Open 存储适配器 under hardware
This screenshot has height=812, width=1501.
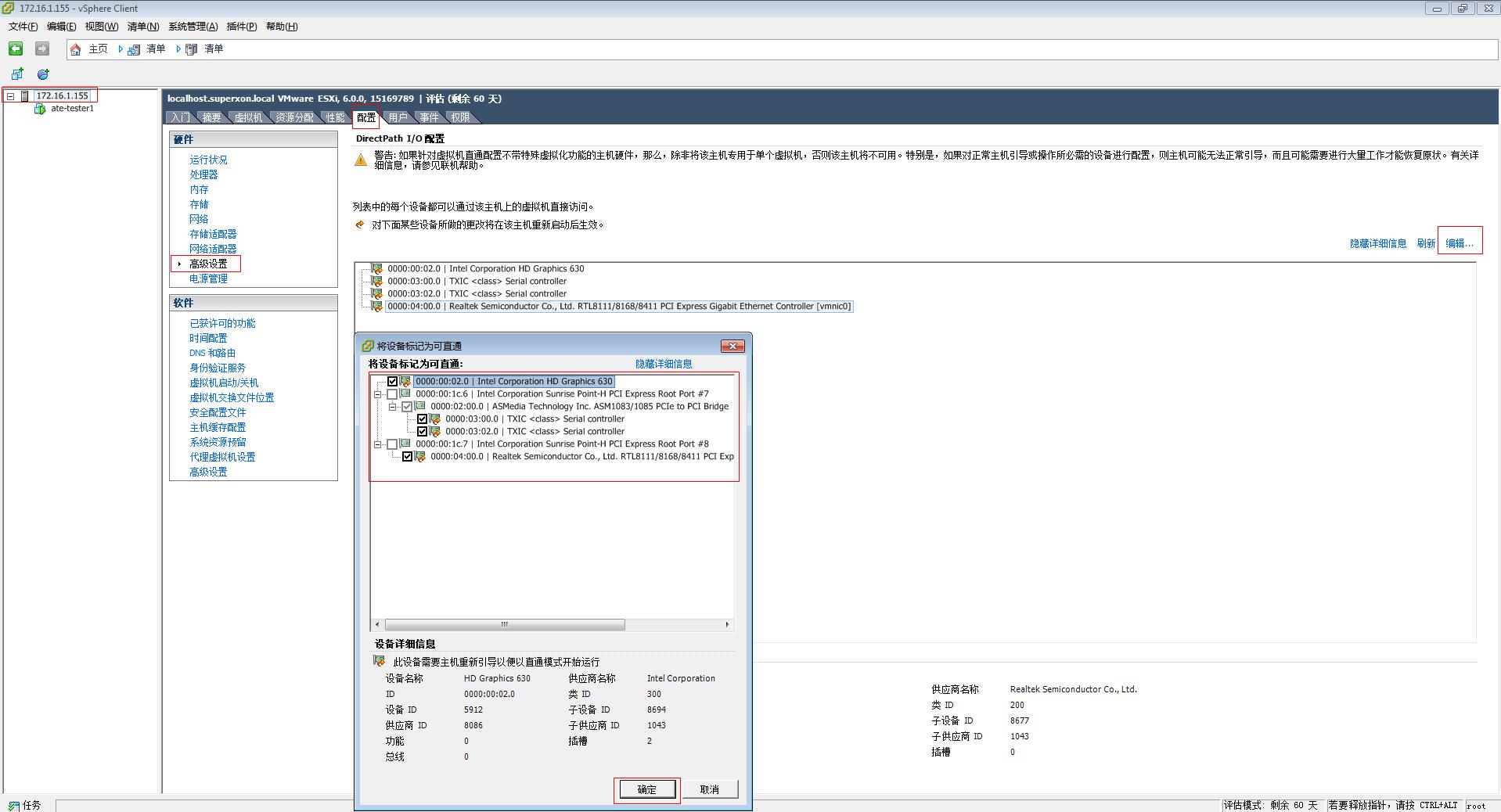coord(213,234)
